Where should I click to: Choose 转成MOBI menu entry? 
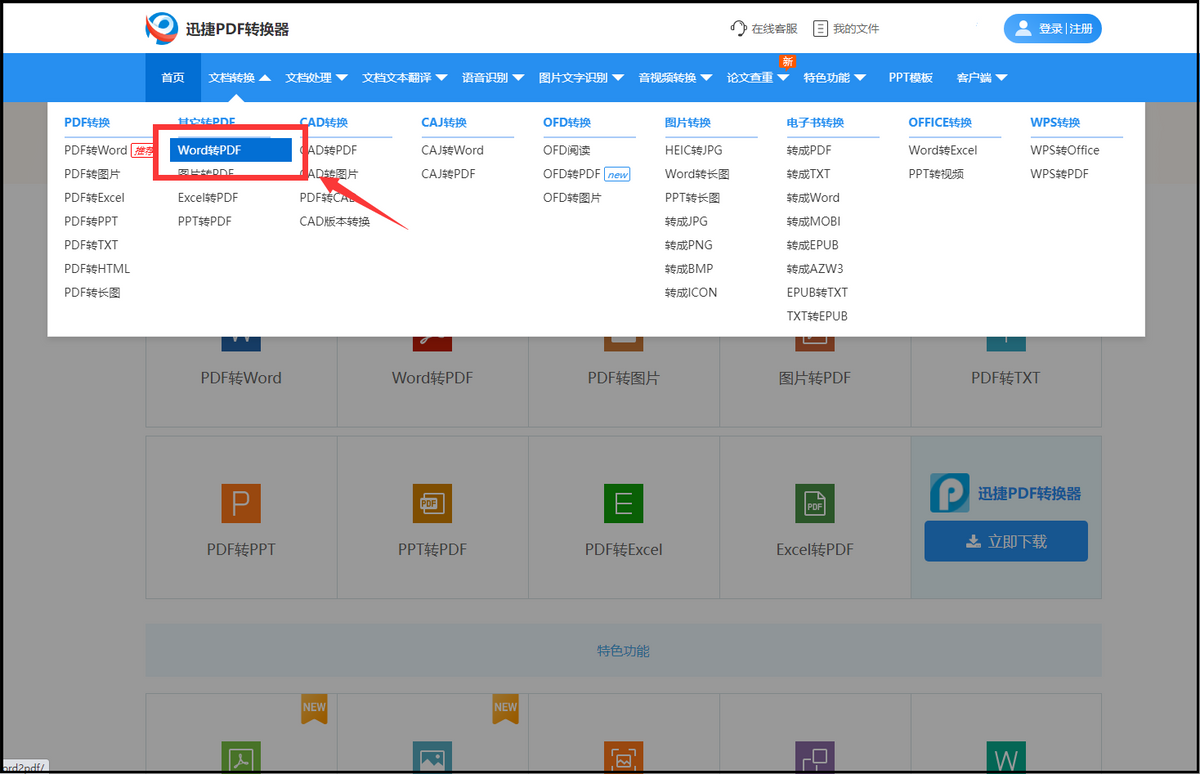pos(813,221)
